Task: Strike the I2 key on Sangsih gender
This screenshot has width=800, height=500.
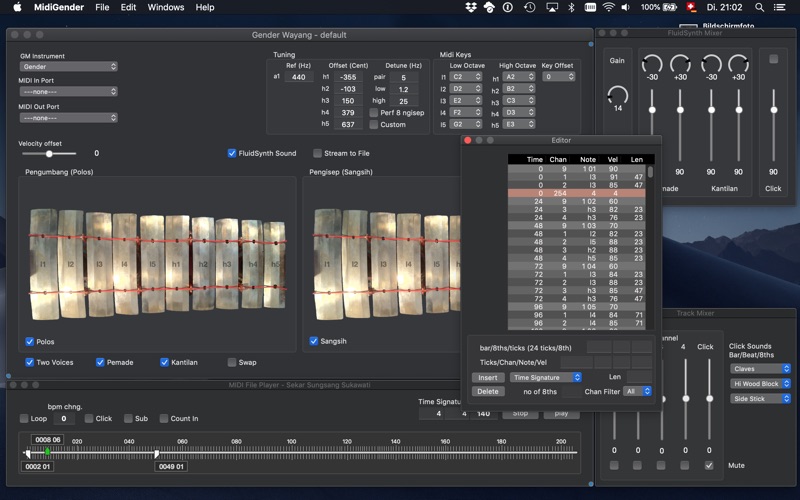Action: pos(356,264)
